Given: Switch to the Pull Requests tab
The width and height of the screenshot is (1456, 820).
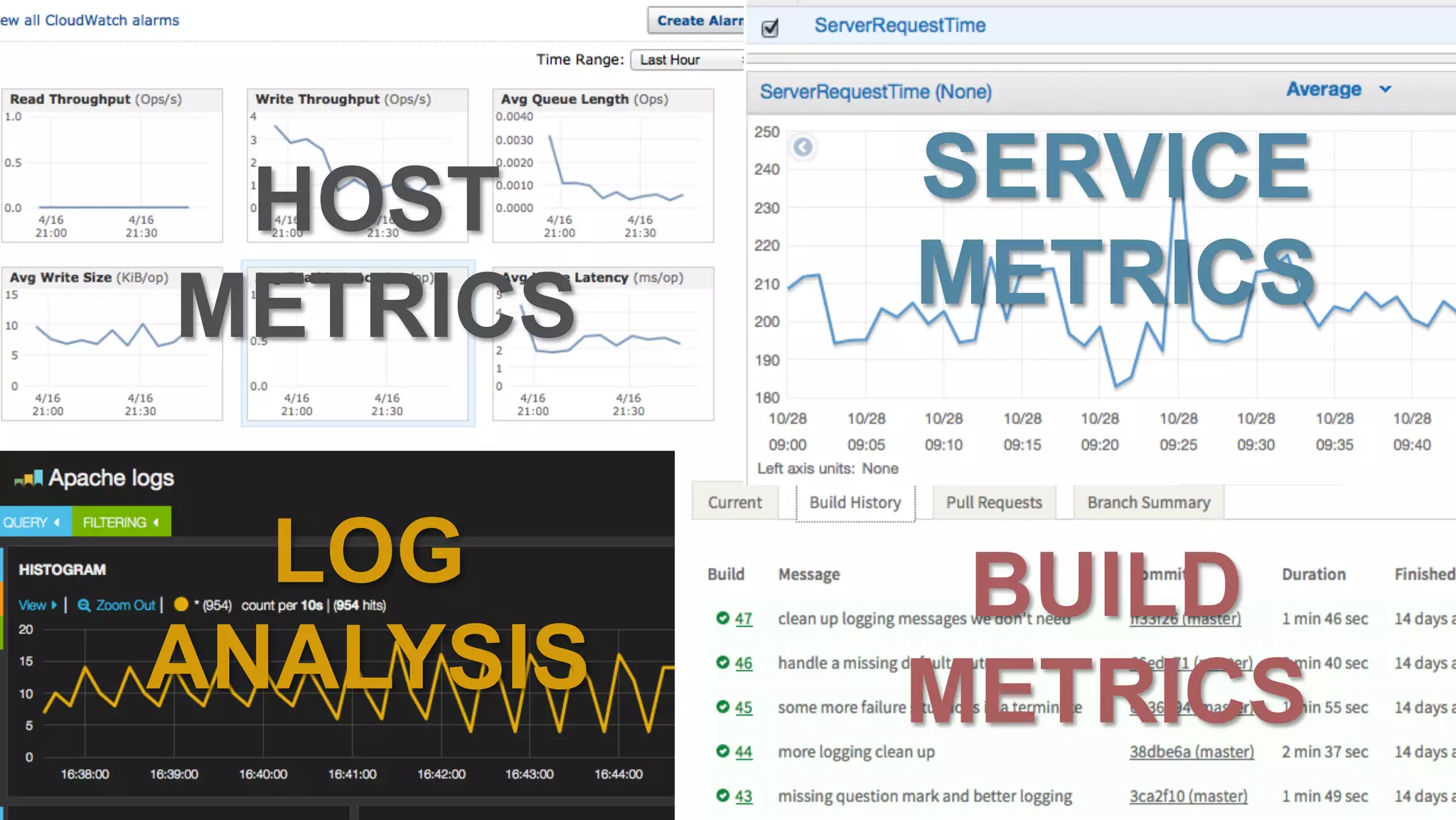Looking at the screenshot, I should (994, 503).
